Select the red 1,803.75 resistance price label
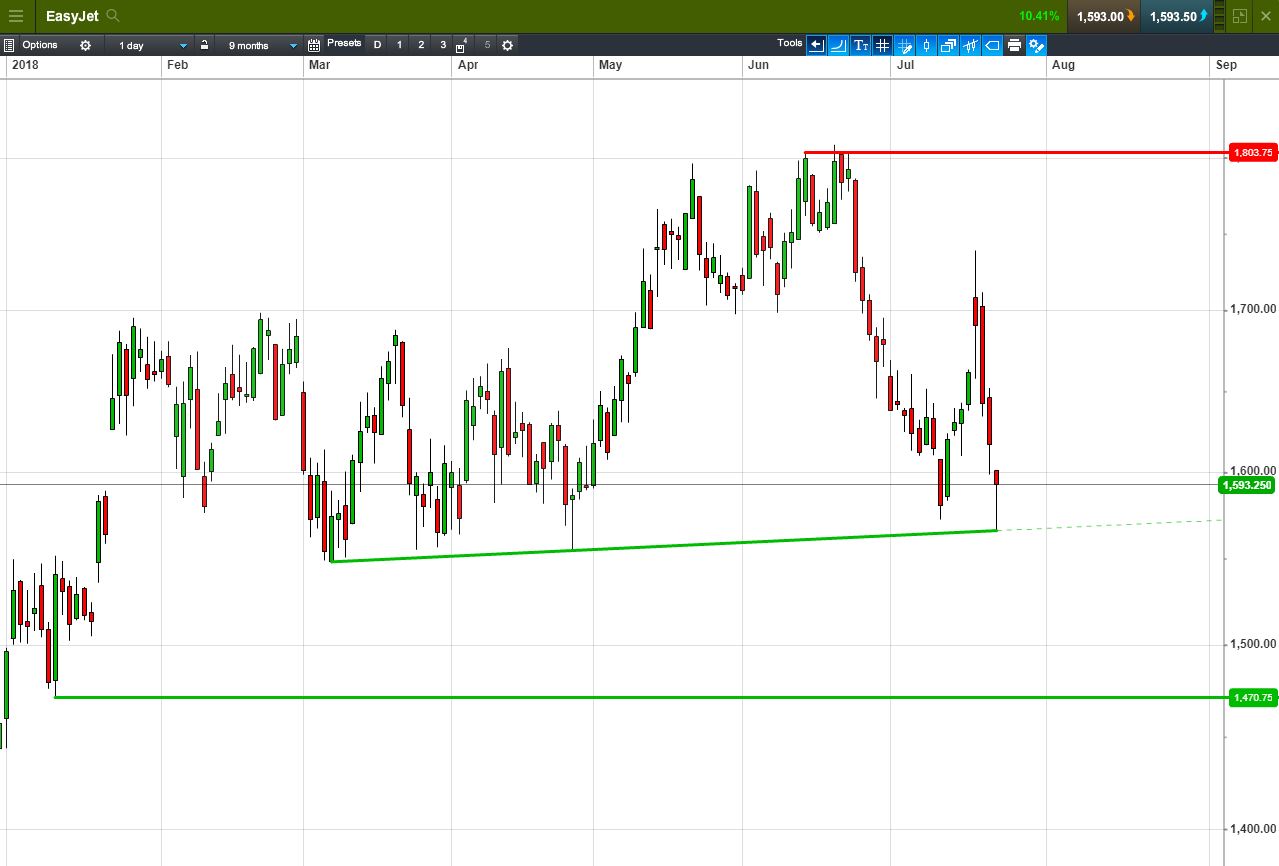 (1253, 153)
